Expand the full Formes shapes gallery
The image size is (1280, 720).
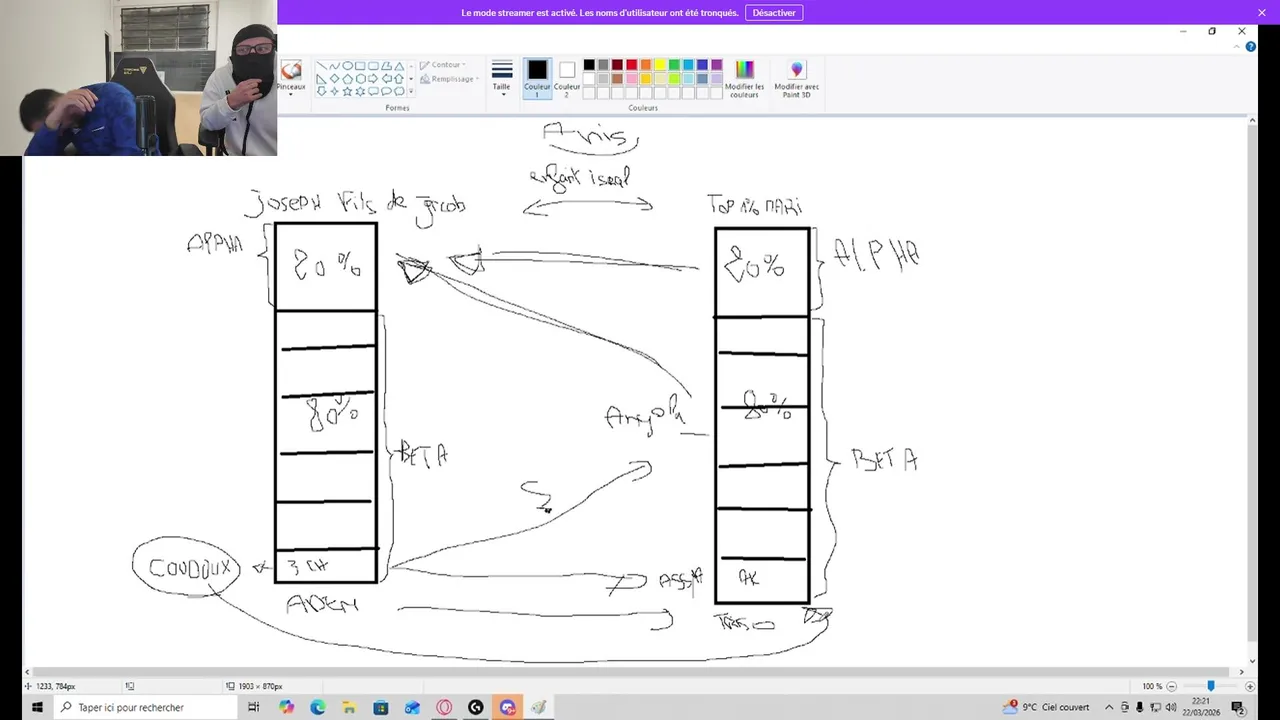pyautogui.click(x=411, y=91)
